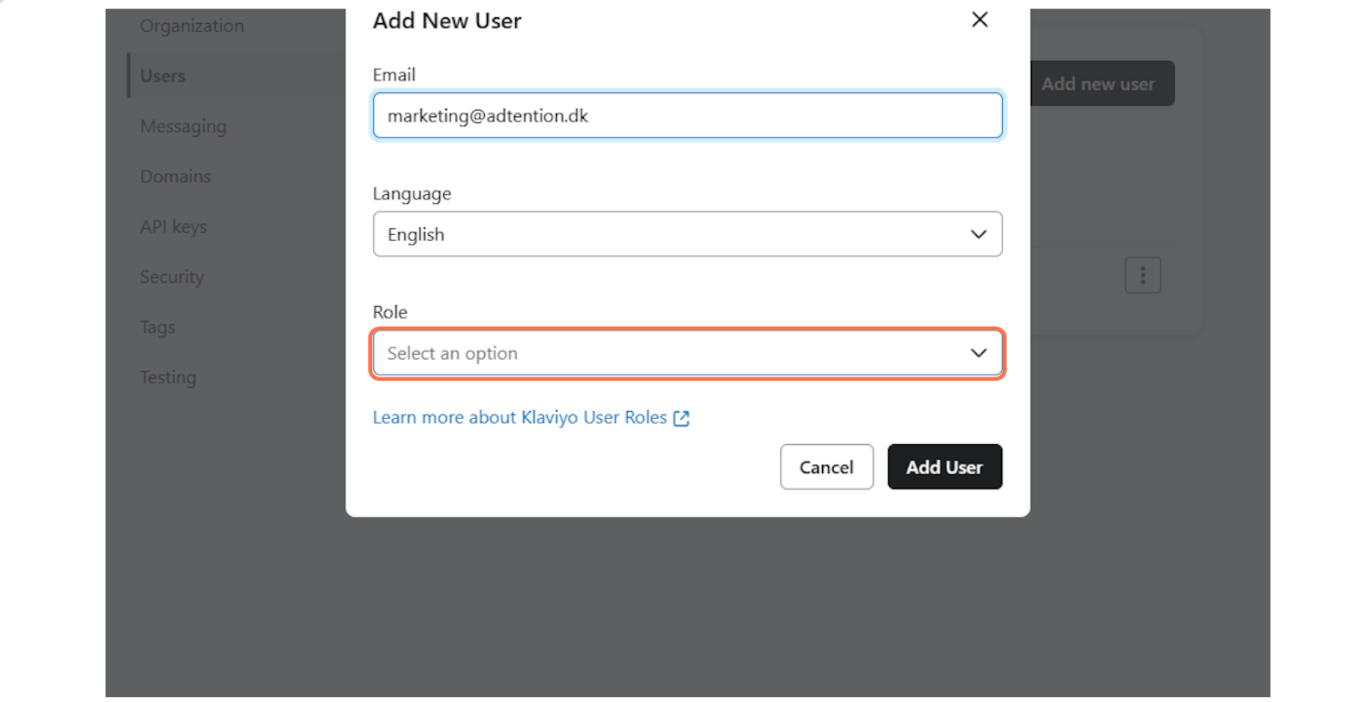Screen dimensions: 1370x702
Task: Open the API keys section
Action: point(173,227)
